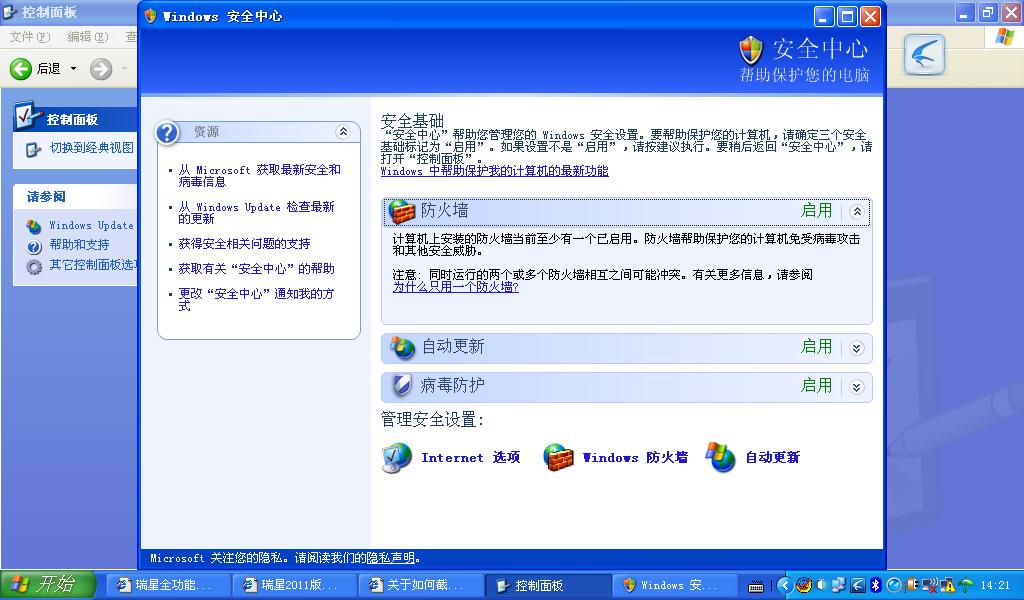This screenshot has width=1024, height=600.
Task: Click the 安全基础 heading text
Action: [412, 121]
